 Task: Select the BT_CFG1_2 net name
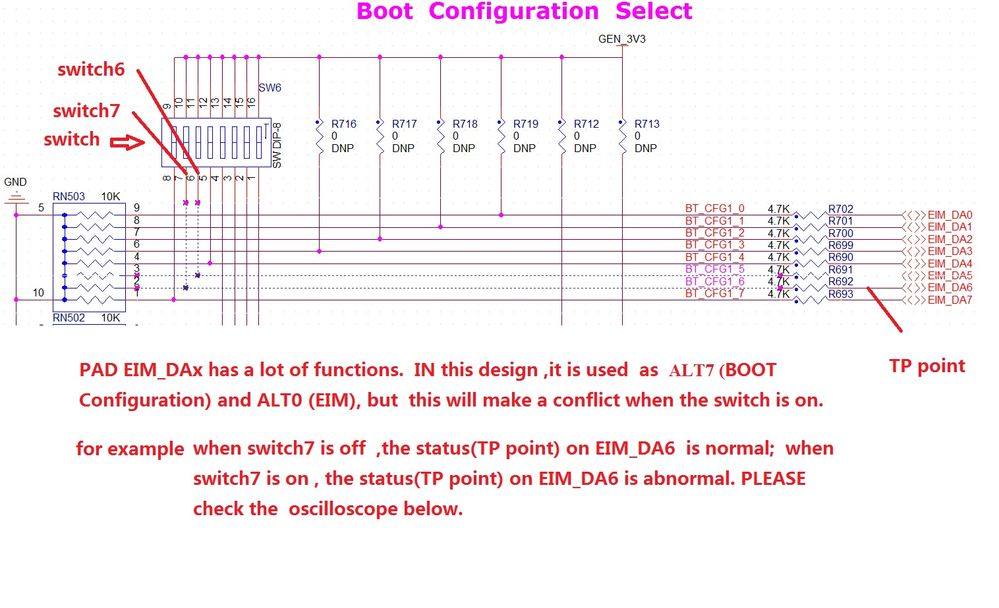tap(714, 233)
